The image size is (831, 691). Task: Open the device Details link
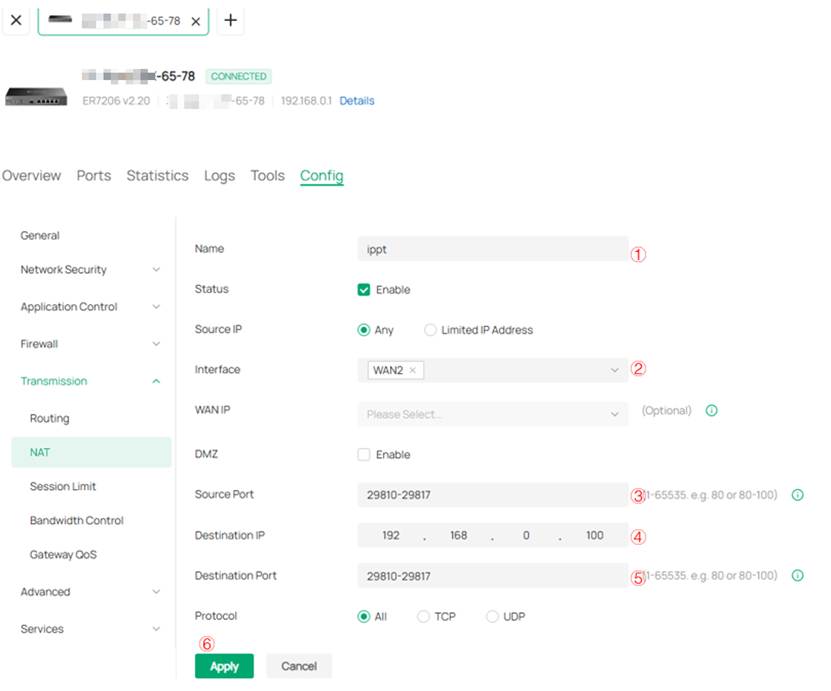(x=356, y=101)
